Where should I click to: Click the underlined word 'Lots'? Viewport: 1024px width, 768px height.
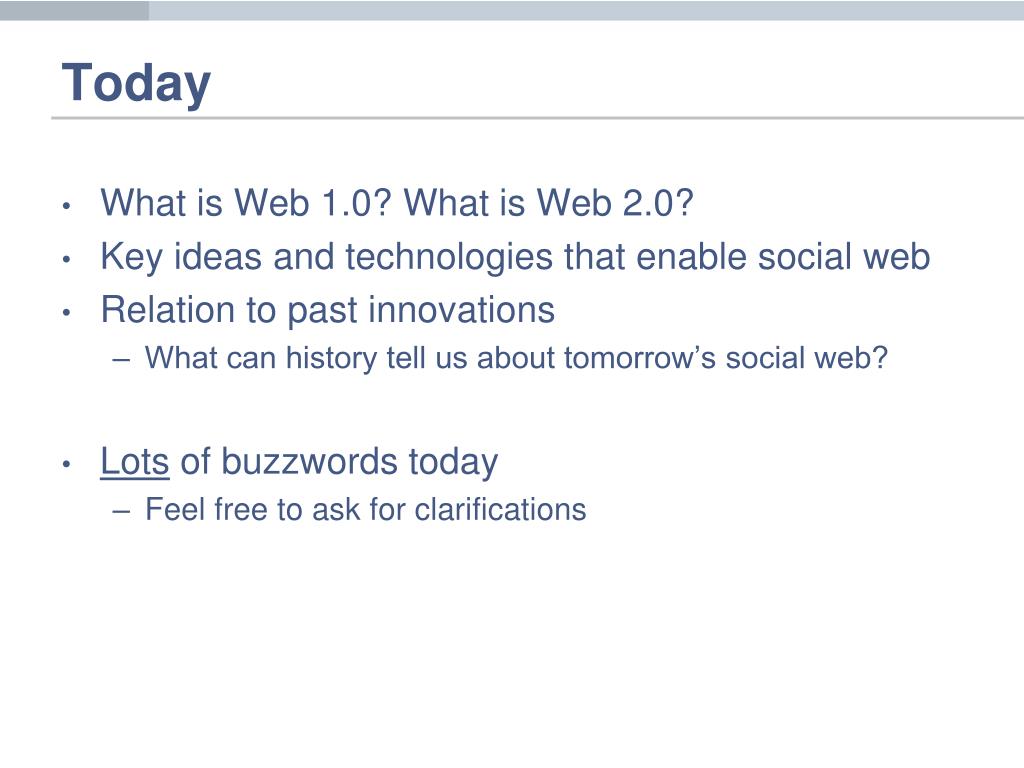point(135,462)
